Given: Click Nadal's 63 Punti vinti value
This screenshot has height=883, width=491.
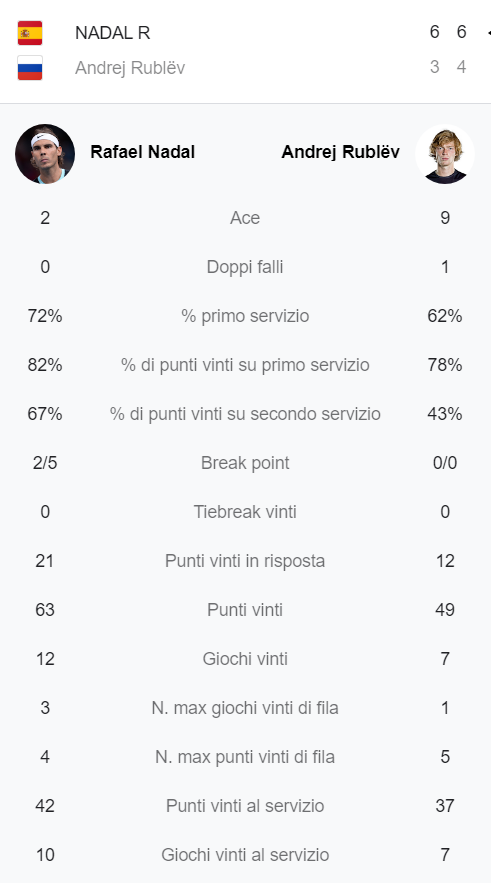Looking at the screenshot, I should (x=45, y=610).
